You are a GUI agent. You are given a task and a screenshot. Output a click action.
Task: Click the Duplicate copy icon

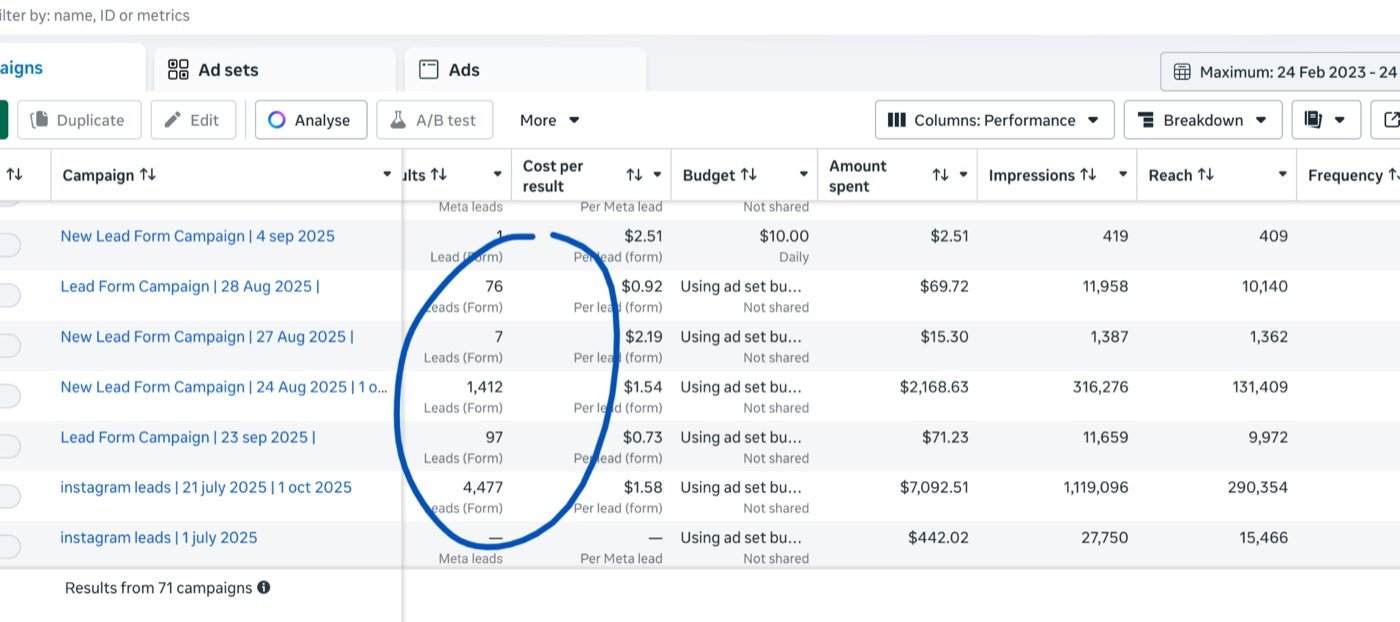coord(40,120)
